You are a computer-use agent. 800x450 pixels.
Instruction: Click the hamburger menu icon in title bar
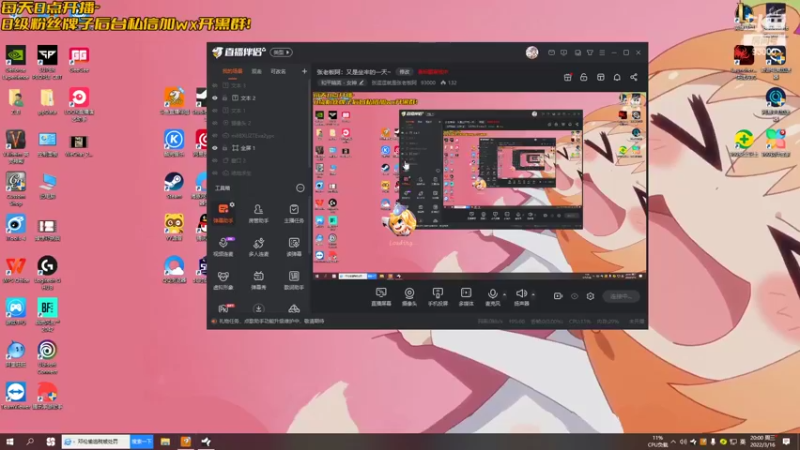[602, 53]
